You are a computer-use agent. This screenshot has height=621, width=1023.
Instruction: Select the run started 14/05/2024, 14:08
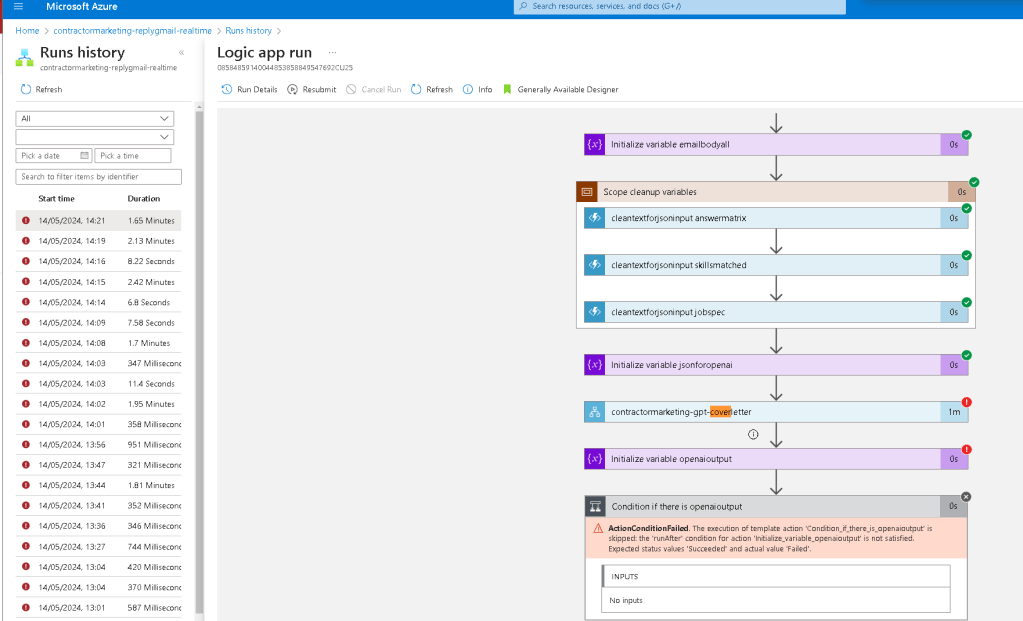point(99,342)
